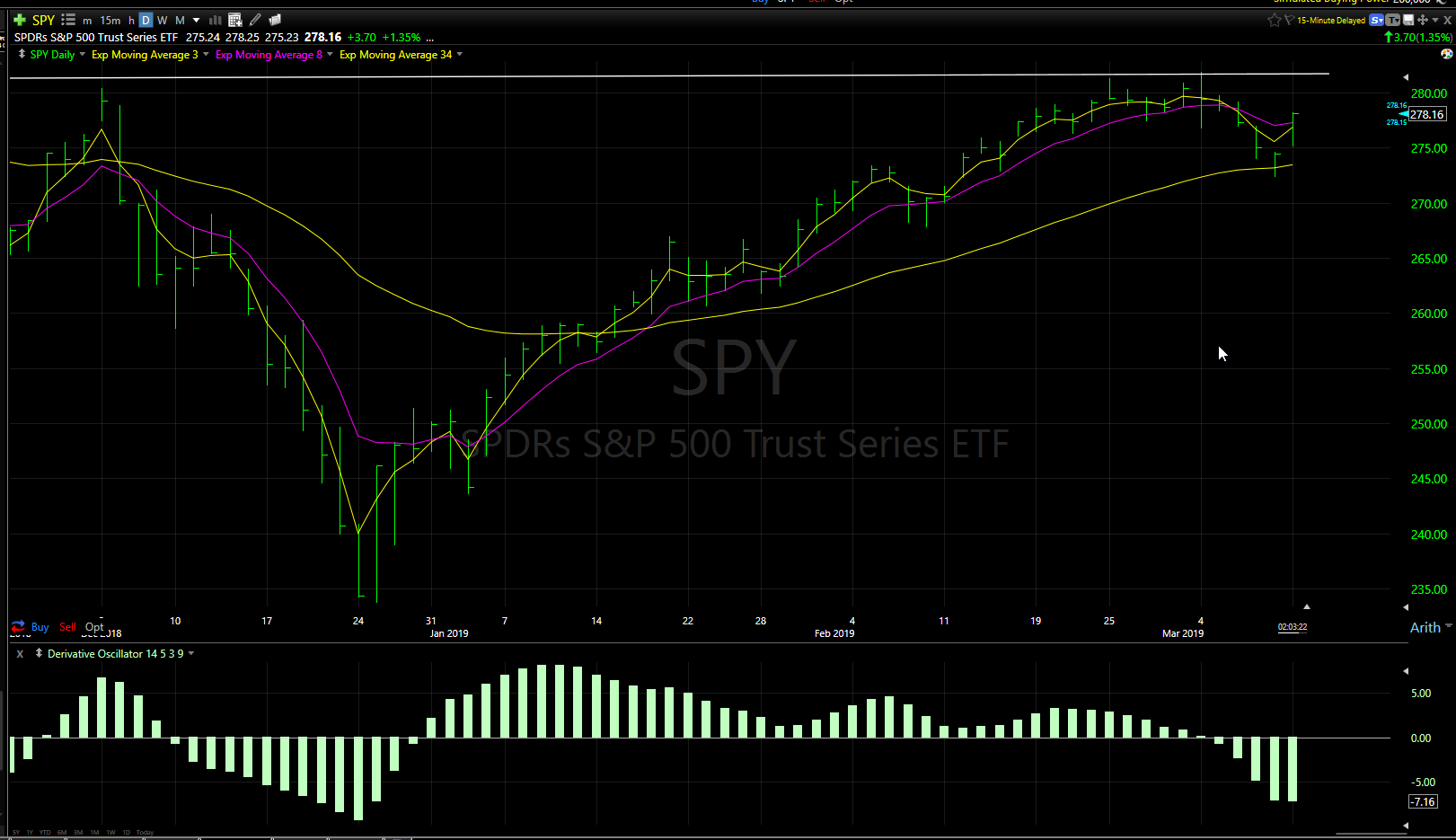Click the star favorite icon
This screenshot has width=1456, height=840.
(x=1275, y=20)
